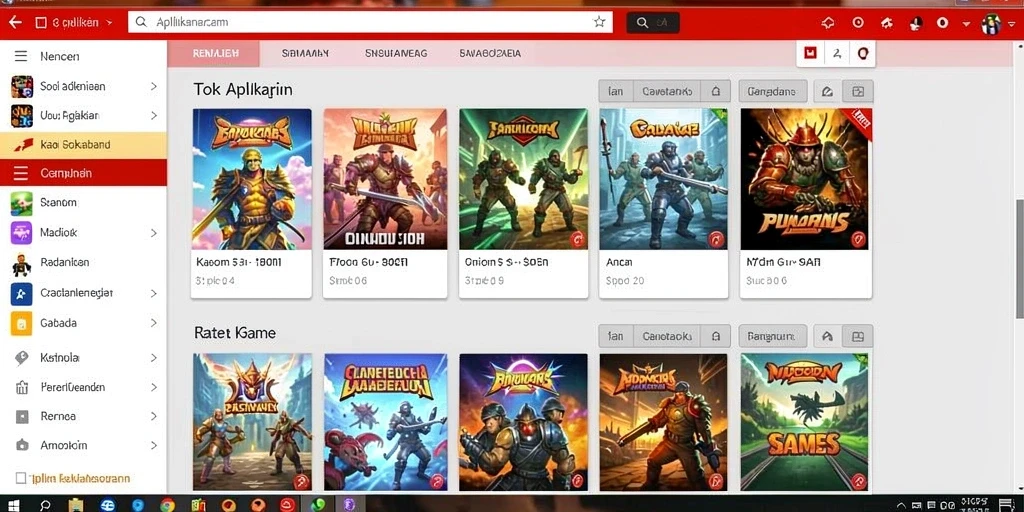Click the Amotoim camera icon
Screen dimensions: 1024x512
[22, 445]
